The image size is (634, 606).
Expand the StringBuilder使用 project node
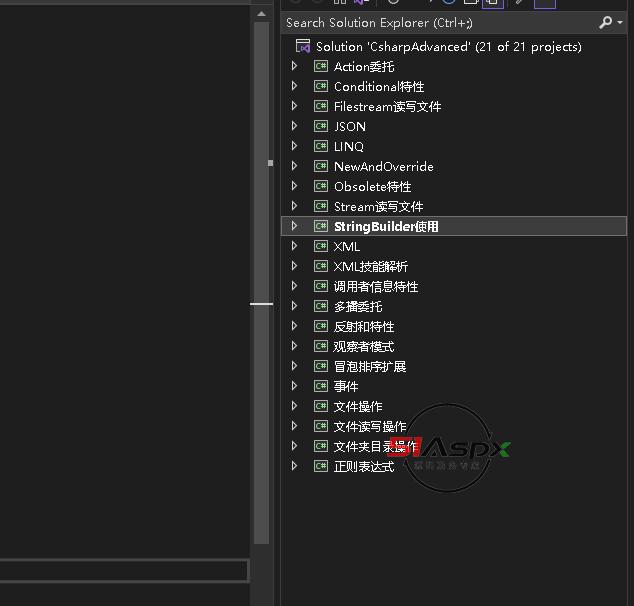tap(295, 226)
